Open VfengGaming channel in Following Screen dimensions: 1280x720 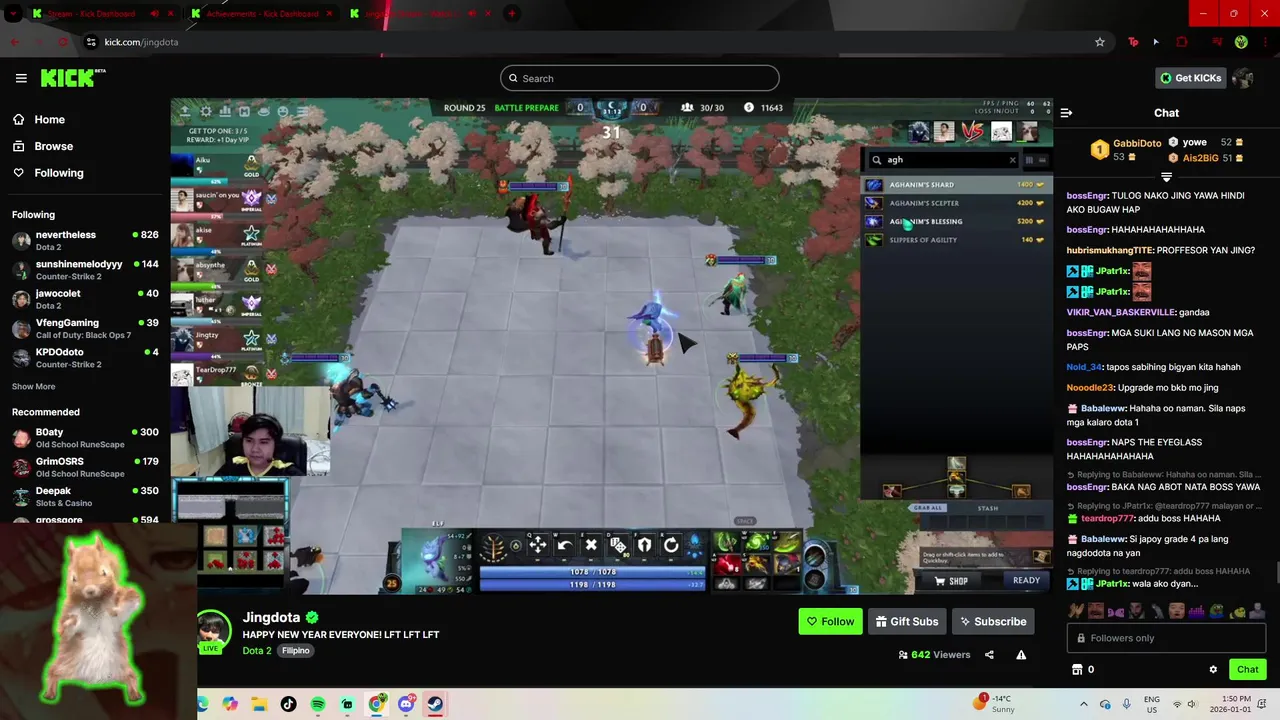pyautogui.click(x=85, y=328)
